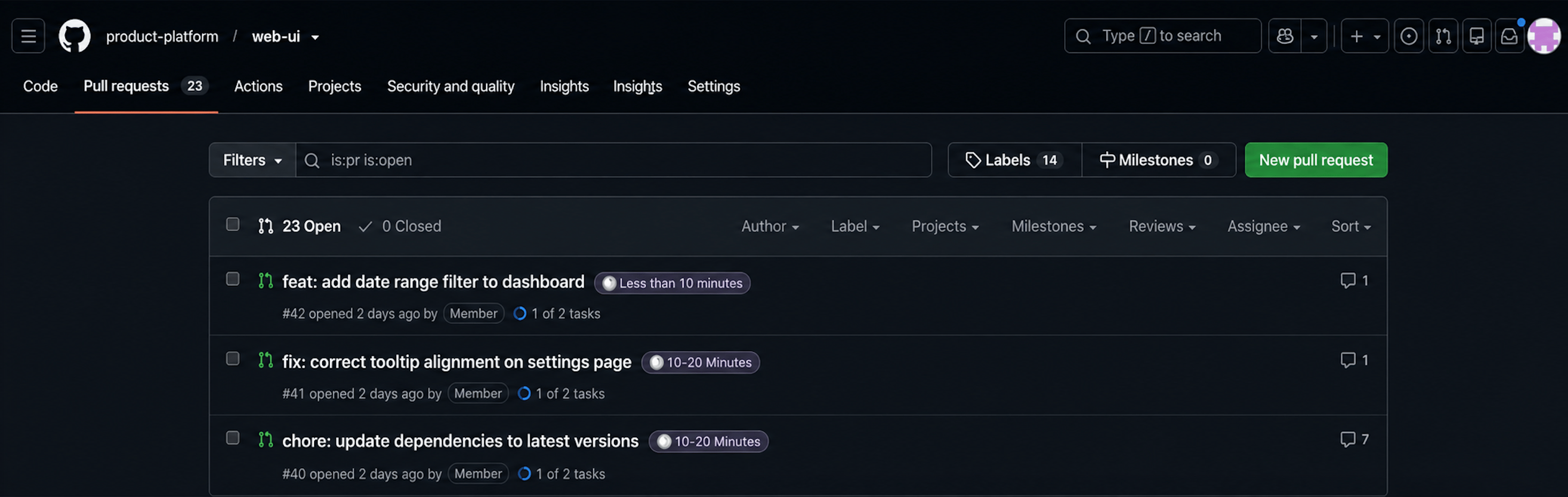Image resolution: width=1568 pixels, height=497 pixels.
Task: Open the Create new plus menu
Action: (1365, 36)
